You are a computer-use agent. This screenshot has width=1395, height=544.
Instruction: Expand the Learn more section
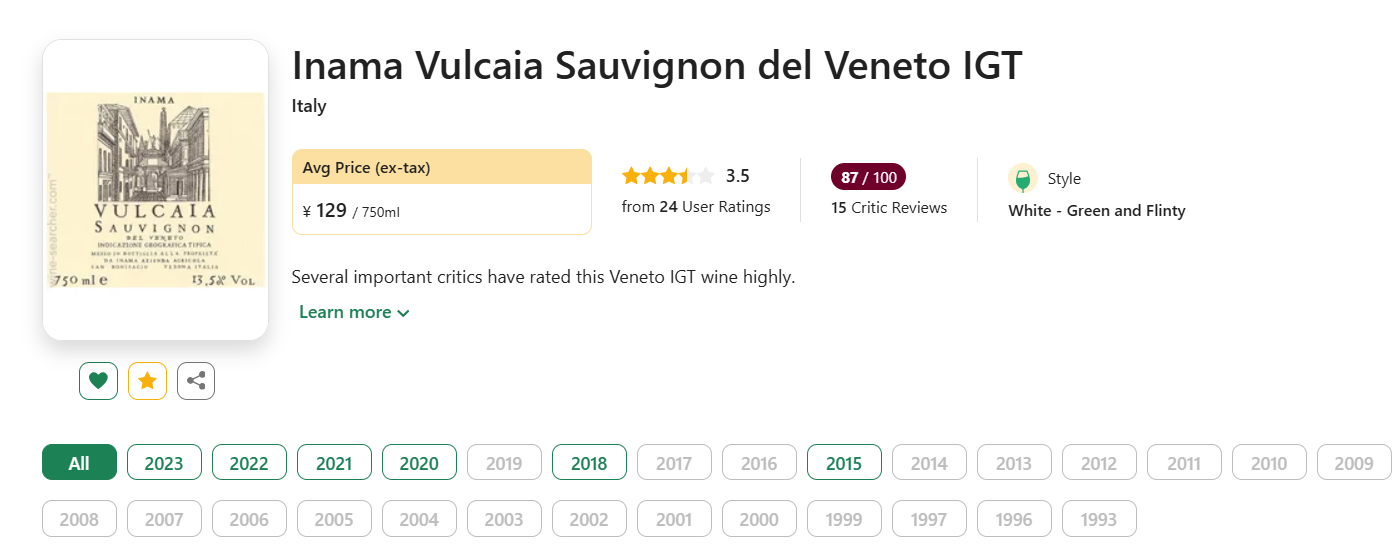point(354,312)
